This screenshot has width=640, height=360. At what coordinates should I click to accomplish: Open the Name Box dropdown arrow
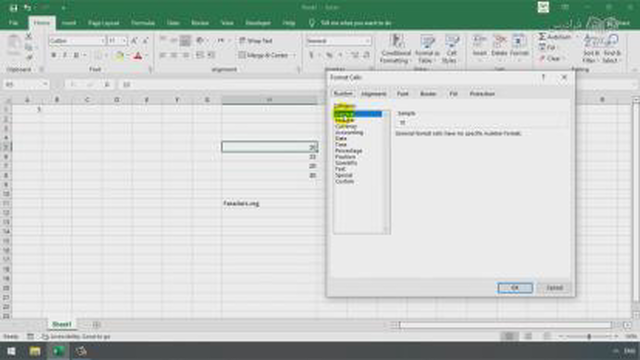45,84
